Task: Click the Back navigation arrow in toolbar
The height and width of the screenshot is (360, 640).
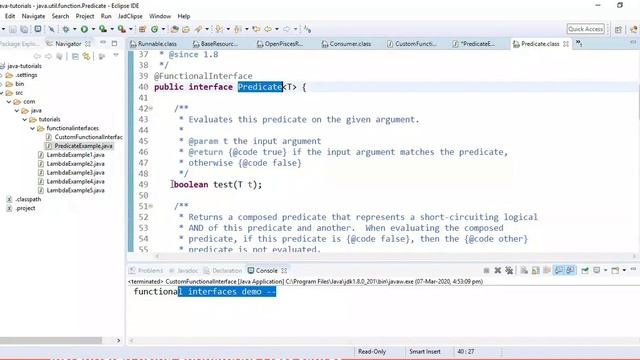Action: [268, 29]
